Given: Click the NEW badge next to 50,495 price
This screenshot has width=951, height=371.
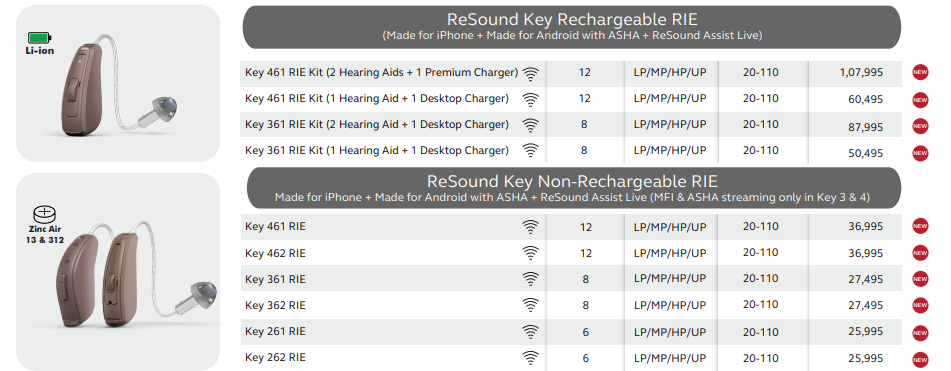Looking at the screenshot, I should click(x=920, y=153).
